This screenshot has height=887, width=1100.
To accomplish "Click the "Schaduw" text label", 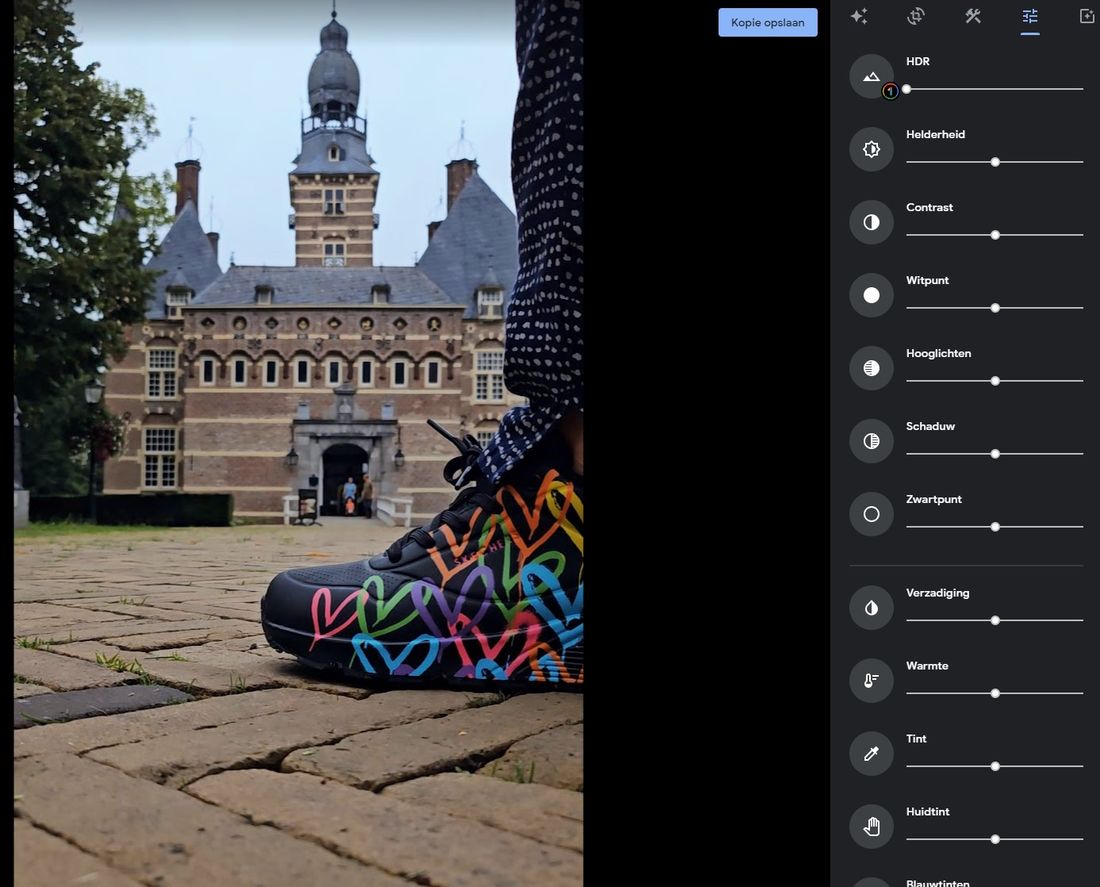I will tap(930, 427).
